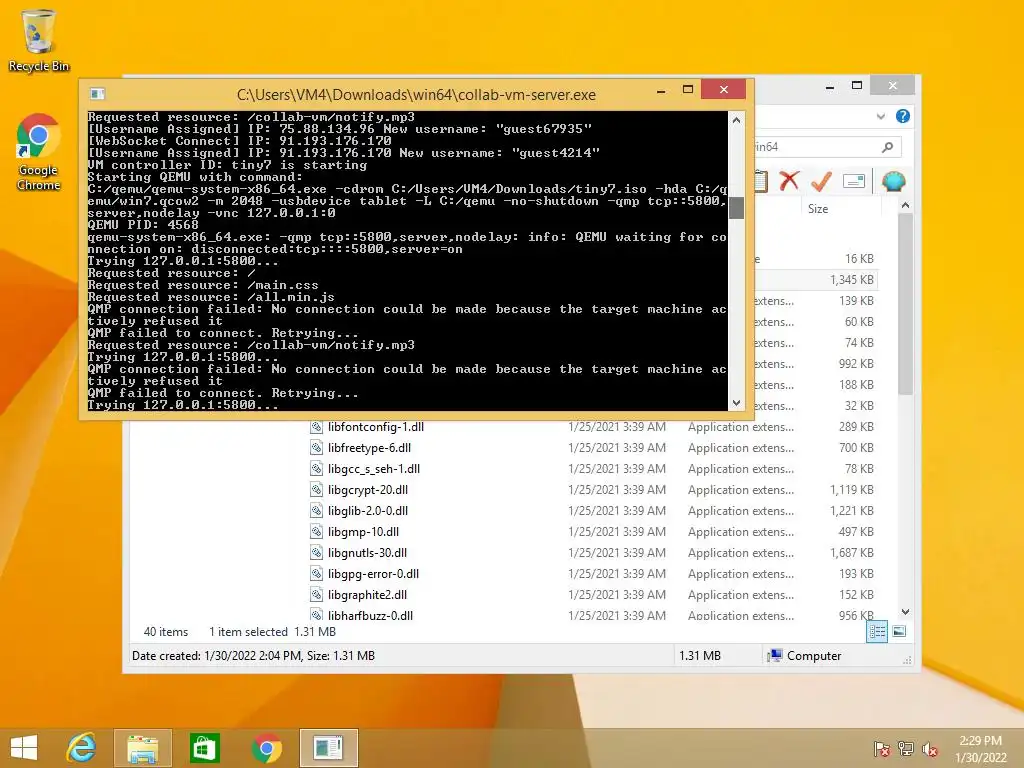This screenshot has height=768, width=1024.
Task: Click the muted speaker volume tray icon
Action: click(930, 749)
